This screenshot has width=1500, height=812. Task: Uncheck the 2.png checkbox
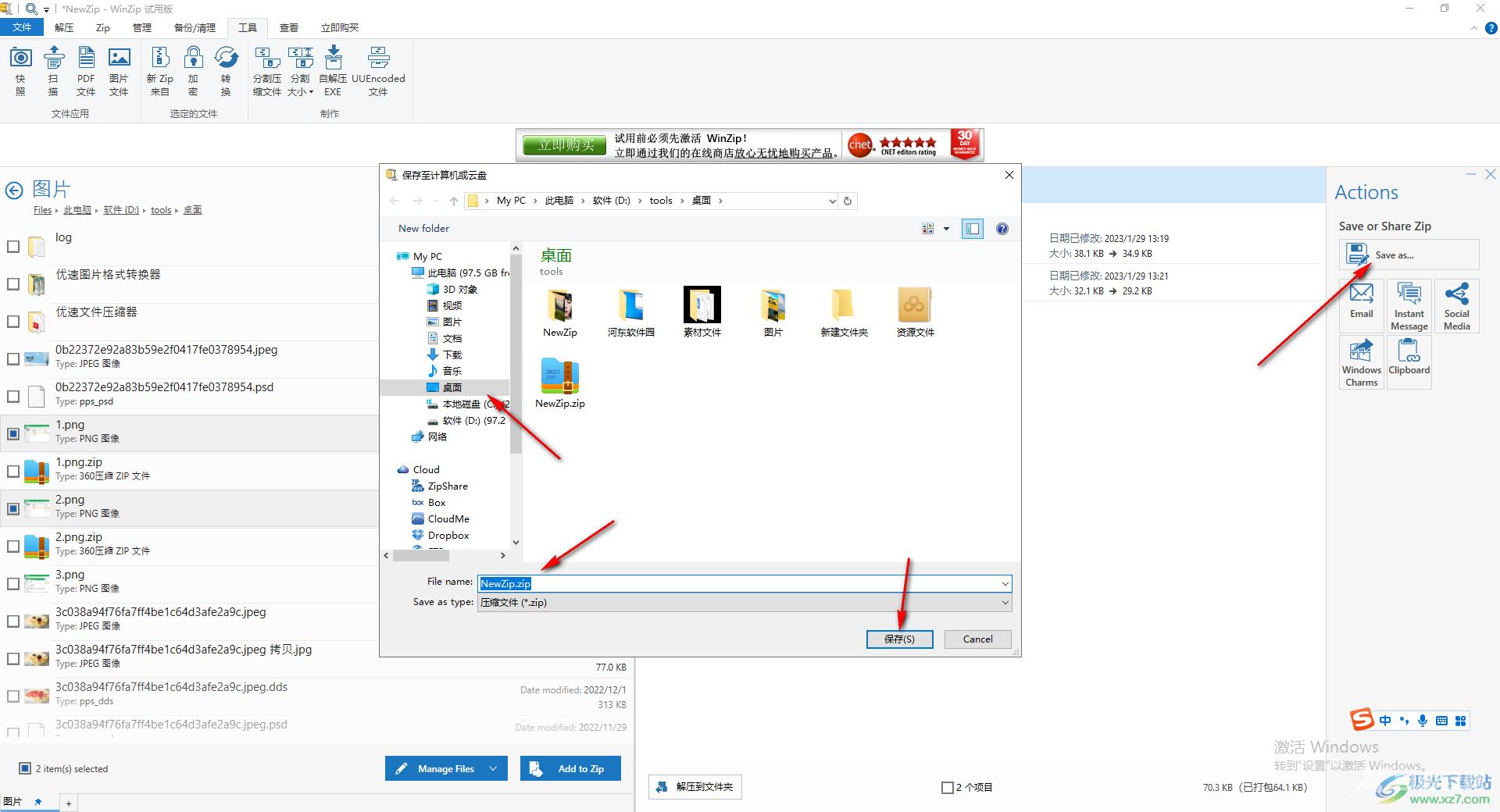[x=13, y=508]
